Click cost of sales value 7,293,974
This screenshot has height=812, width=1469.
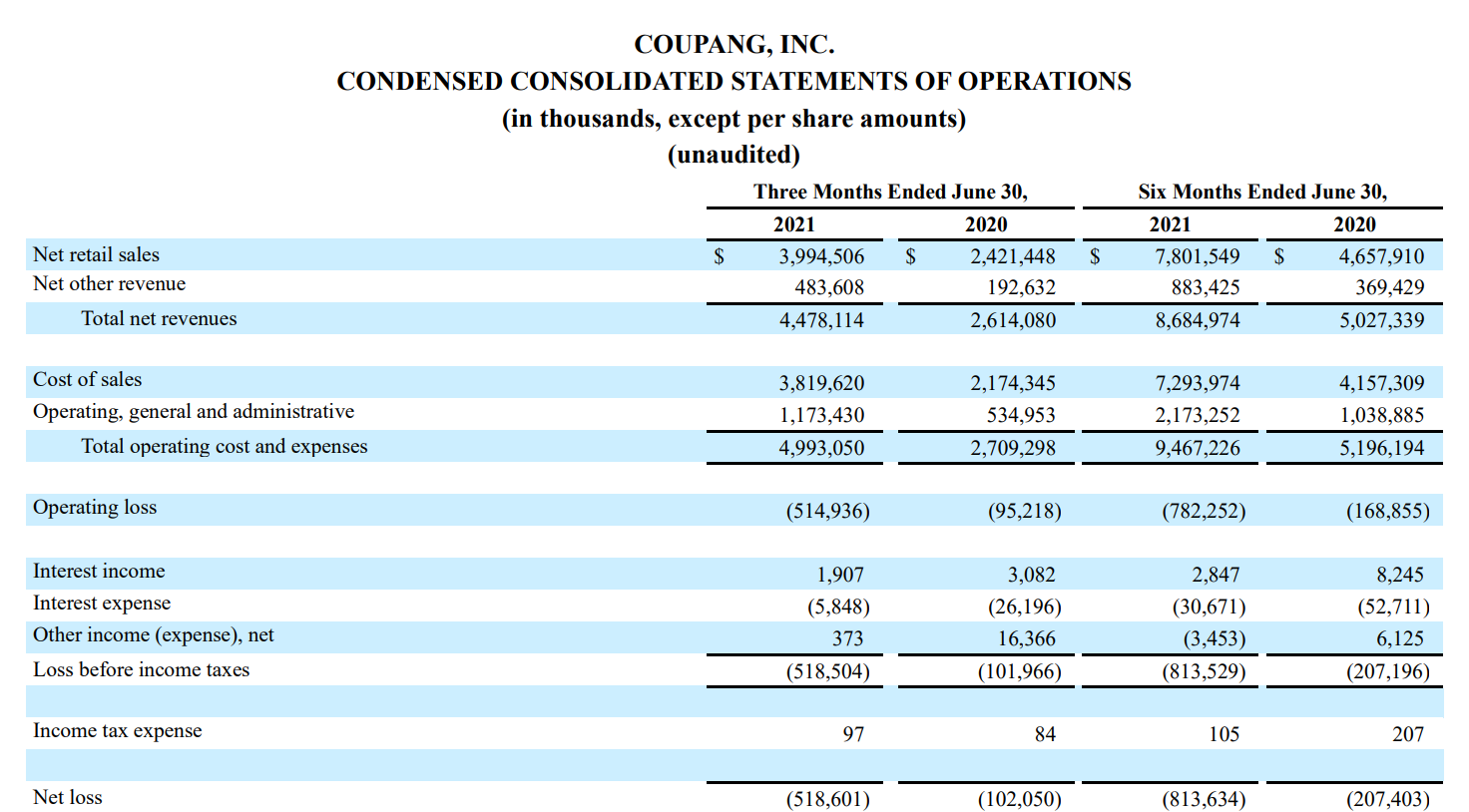pos(1198,383)
